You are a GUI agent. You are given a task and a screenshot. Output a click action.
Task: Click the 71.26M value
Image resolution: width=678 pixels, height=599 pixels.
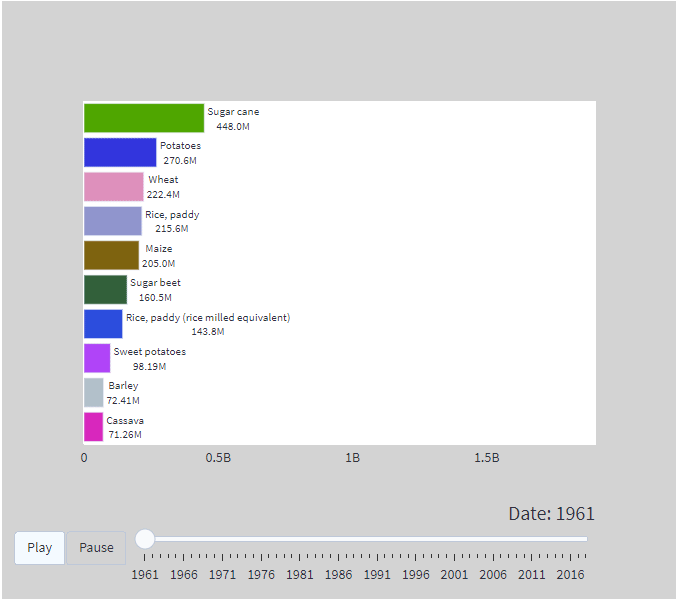125,435
